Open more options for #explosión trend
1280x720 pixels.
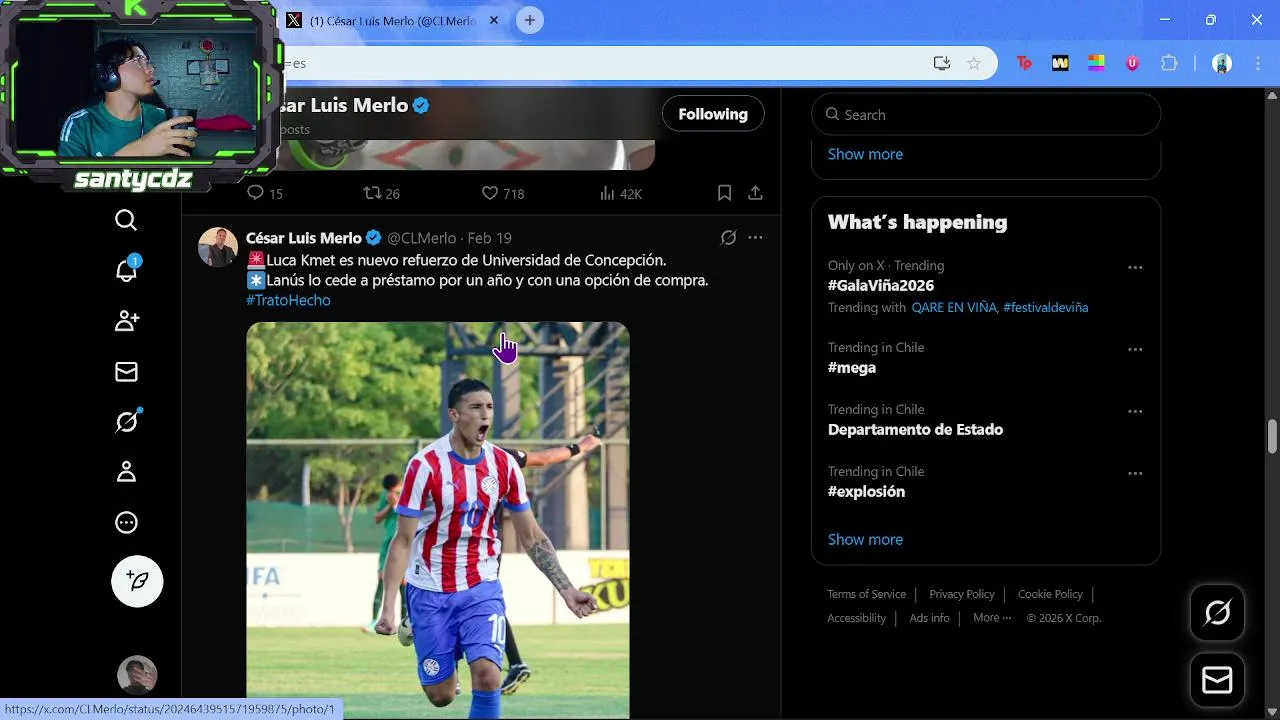click(1135, 473)
